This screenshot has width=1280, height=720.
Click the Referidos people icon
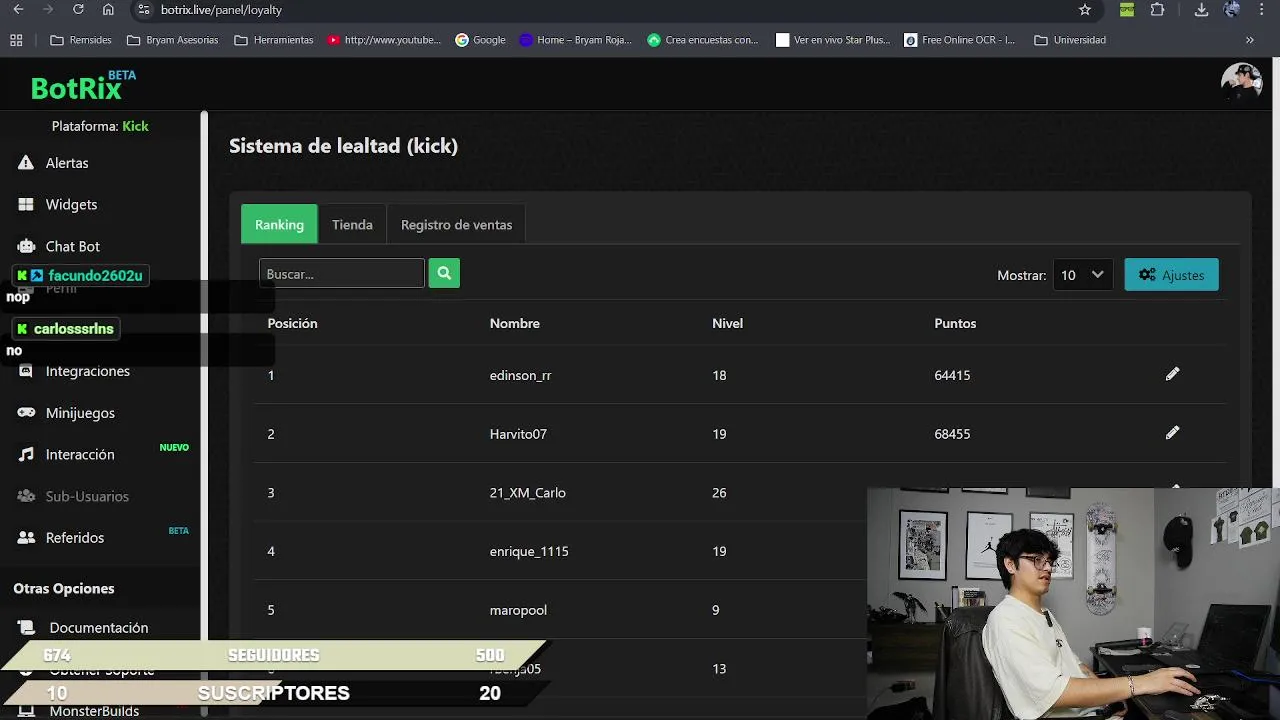27,538
